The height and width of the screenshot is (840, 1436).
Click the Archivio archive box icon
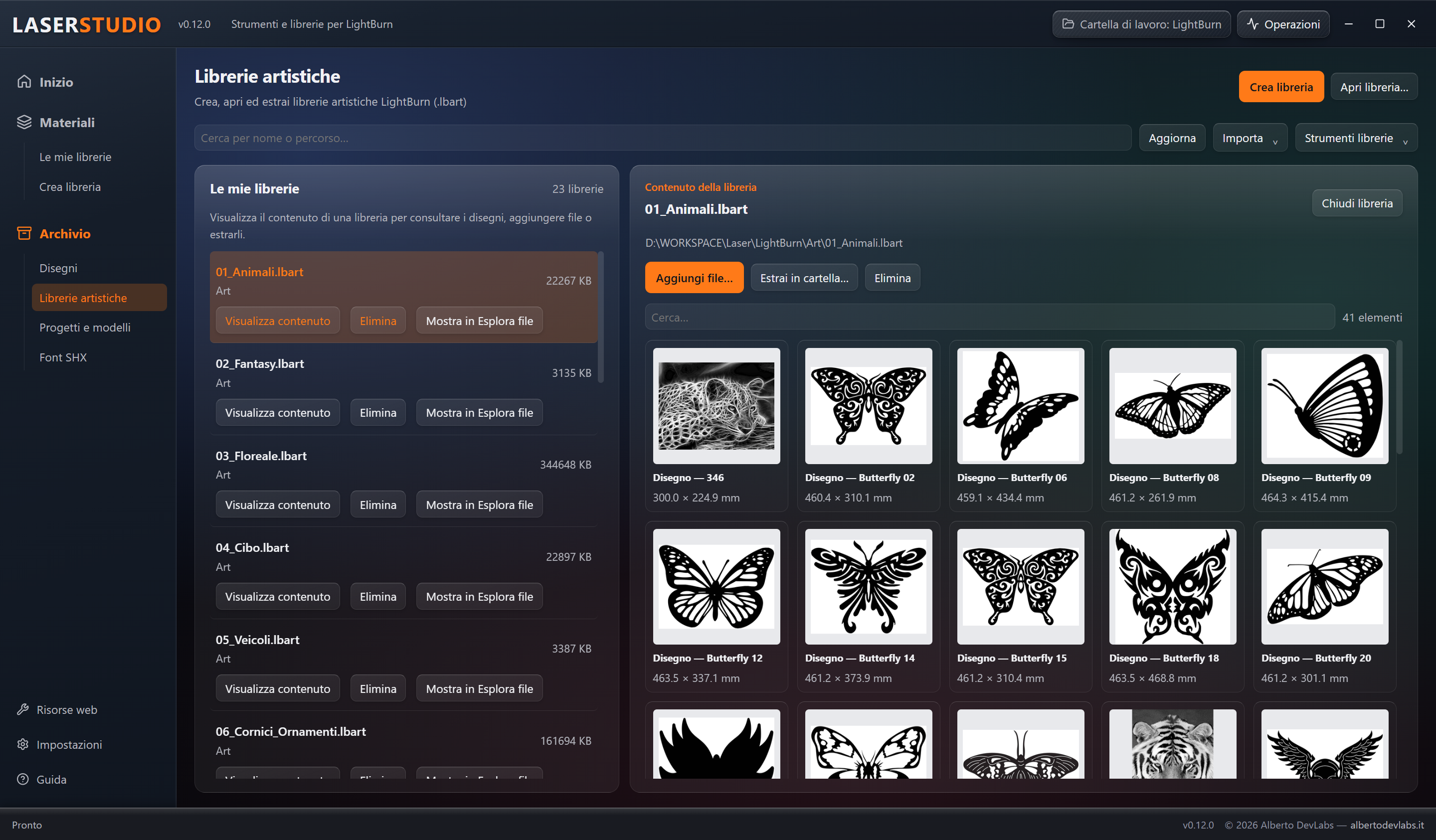24,233
